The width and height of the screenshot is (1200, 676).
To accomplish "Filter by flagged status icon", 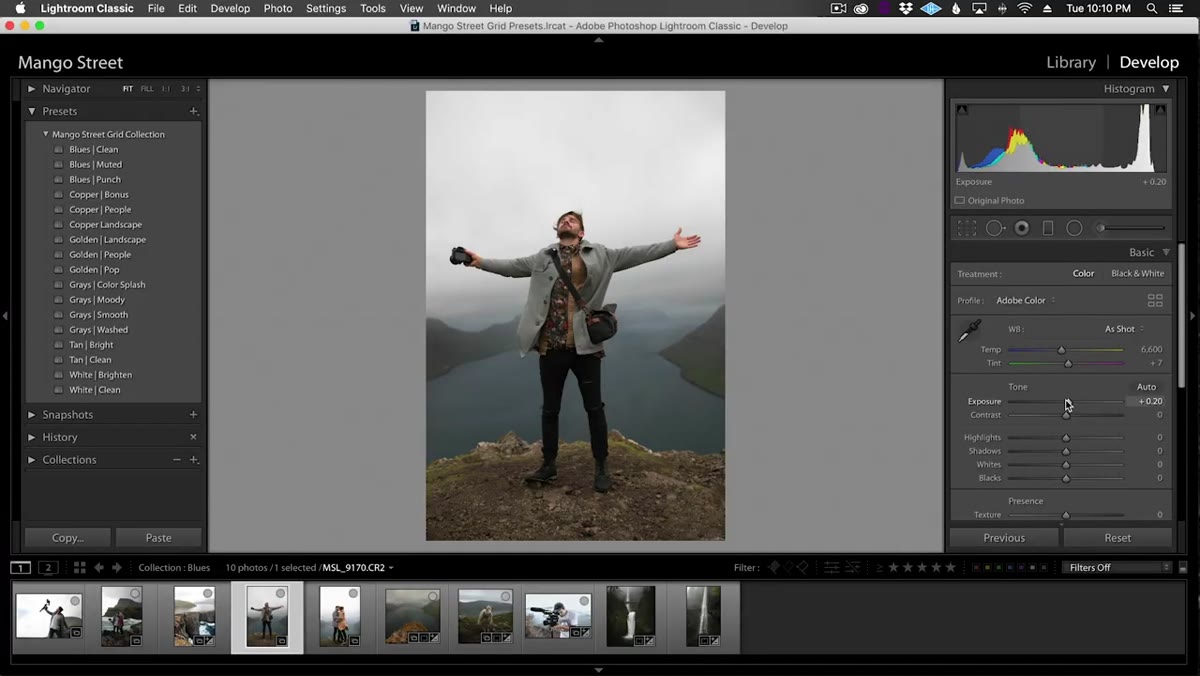I will tap(773, 567).
